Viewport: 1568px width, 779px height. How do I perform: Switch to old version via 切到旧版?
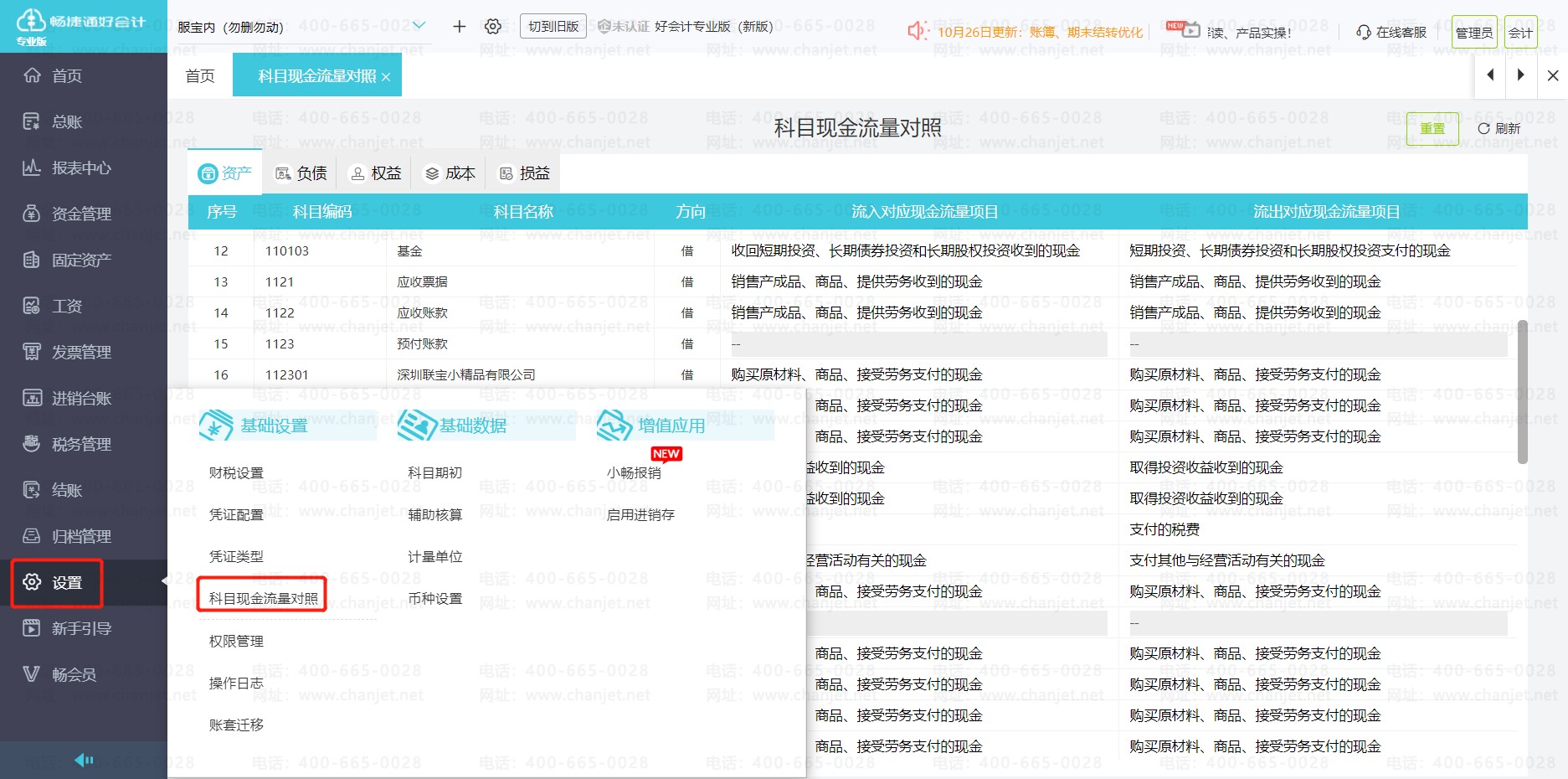click(x=553, y=27)
